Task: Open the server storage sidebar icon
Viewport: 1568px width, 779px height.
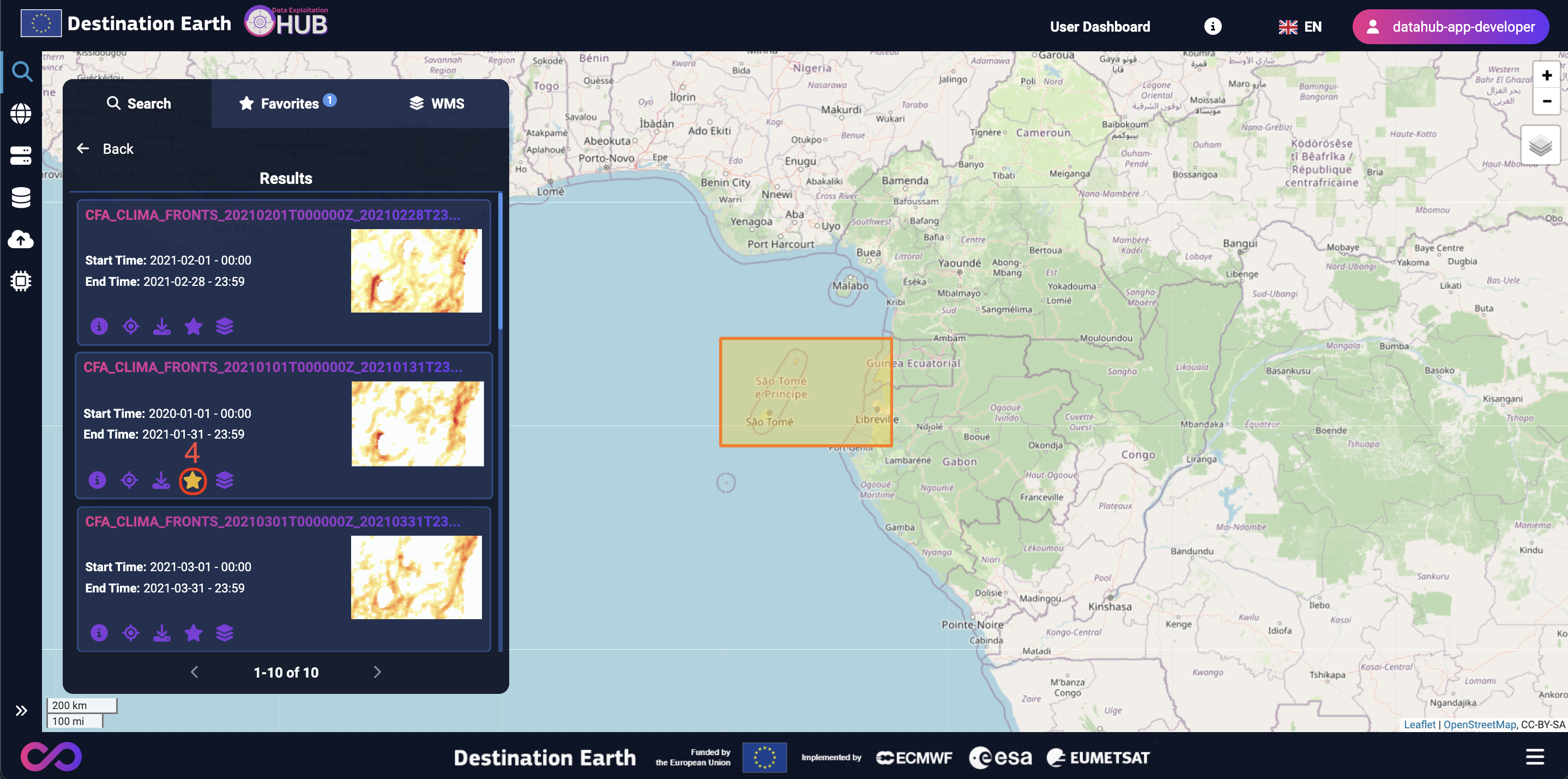Action: pyautogui.click(x=21, y=155)
